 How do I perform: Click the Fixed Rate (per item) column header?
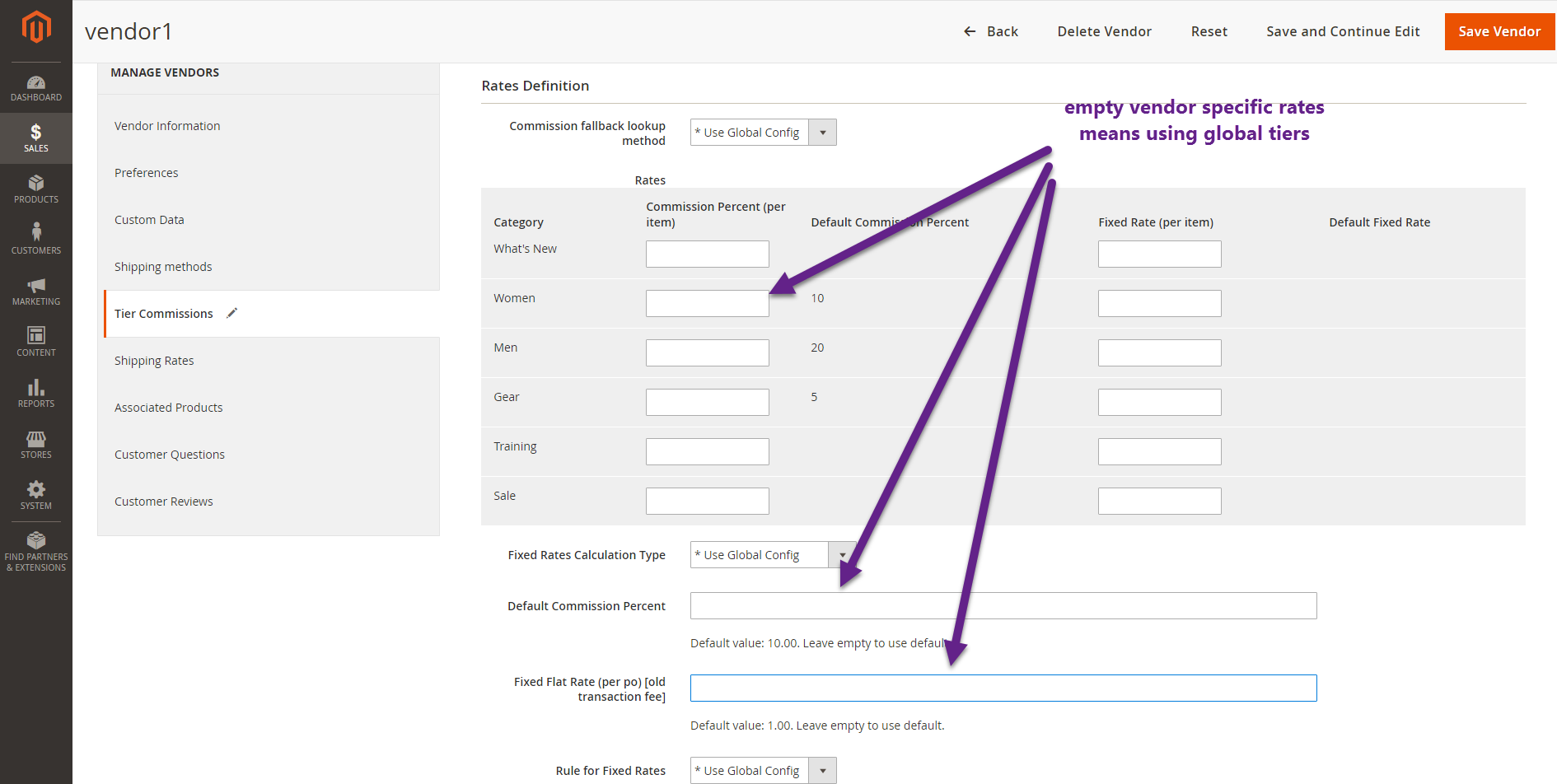coord(1155,222)
